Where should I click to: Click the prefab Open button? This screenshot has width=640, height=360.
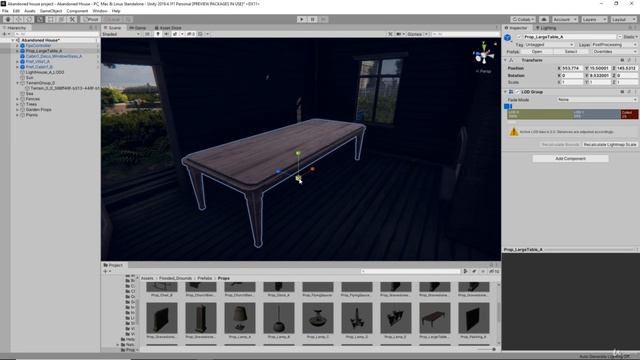[x=537, y=52]
